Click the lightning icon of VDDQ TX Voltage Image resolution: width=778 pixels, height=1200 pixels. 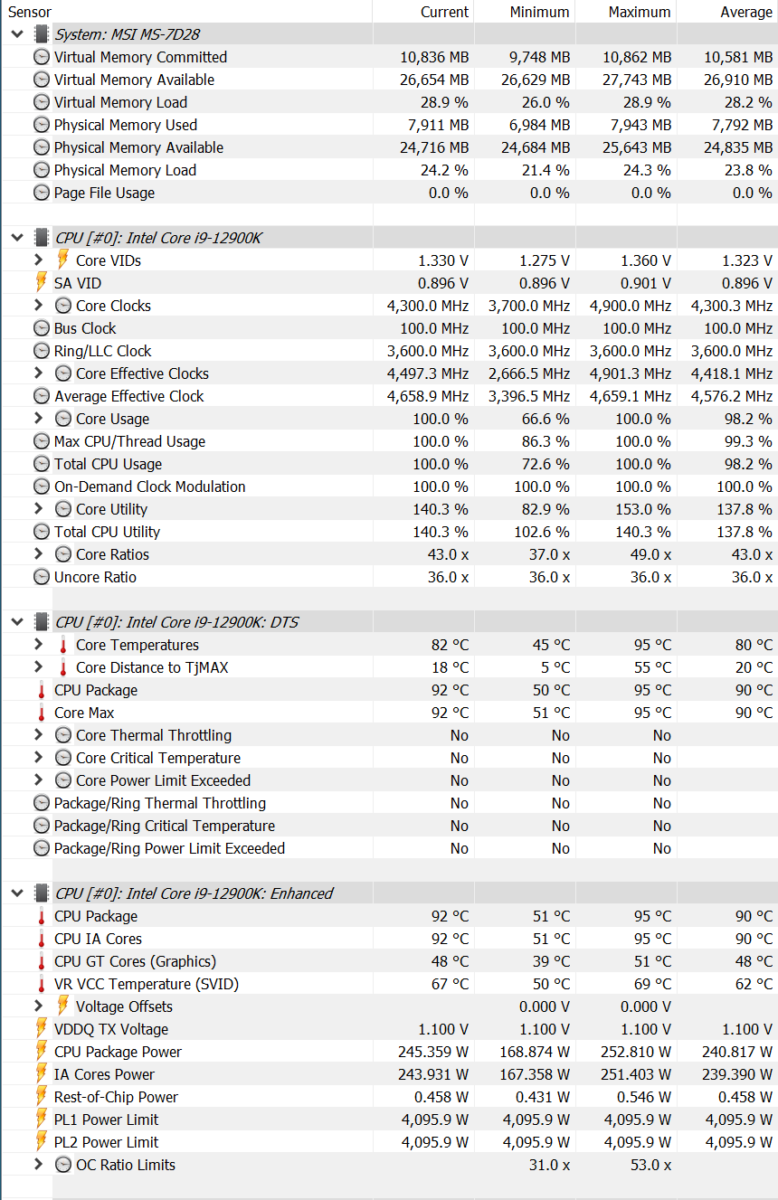pyautogui.click(x=41, y=1029)
